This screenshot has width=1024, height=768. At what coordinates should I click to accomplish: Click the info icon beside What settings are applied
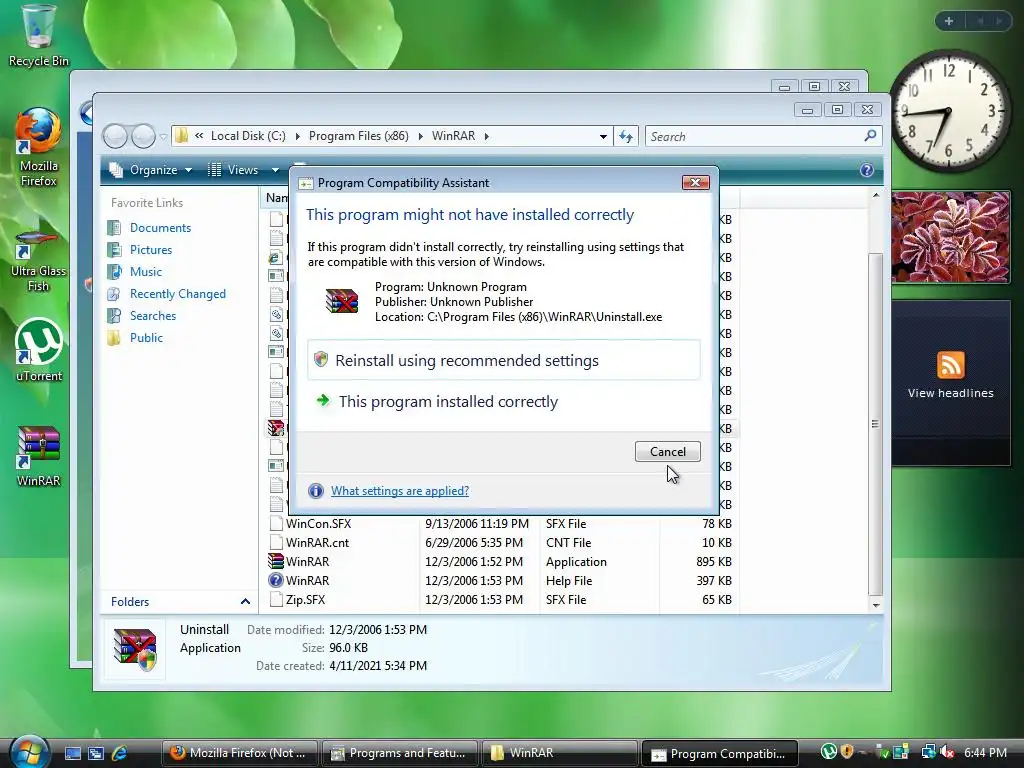point(315,490)
